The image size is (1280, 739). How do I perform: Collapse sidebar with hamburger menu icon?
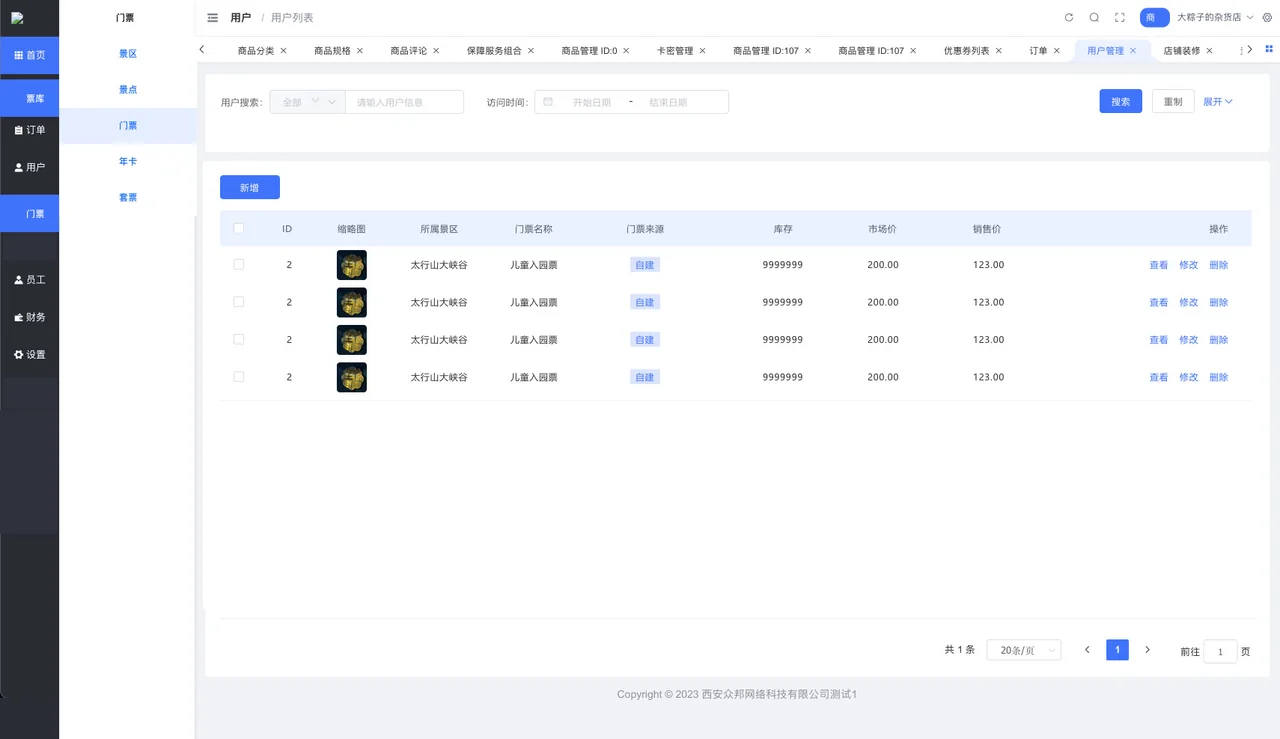pyautogui.click(x=212, y=18)
